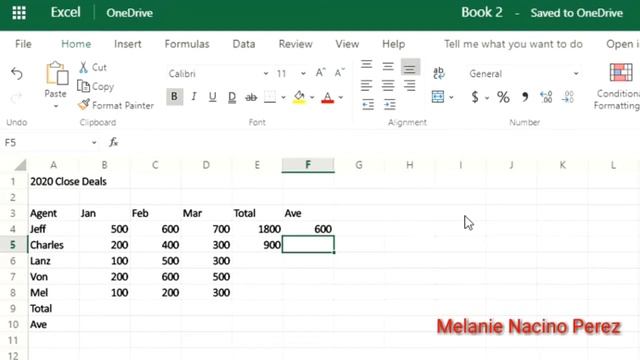Expand the currency format dropdown arrow
Viewport: 640px width, 360px height.
tap(487, 98)
